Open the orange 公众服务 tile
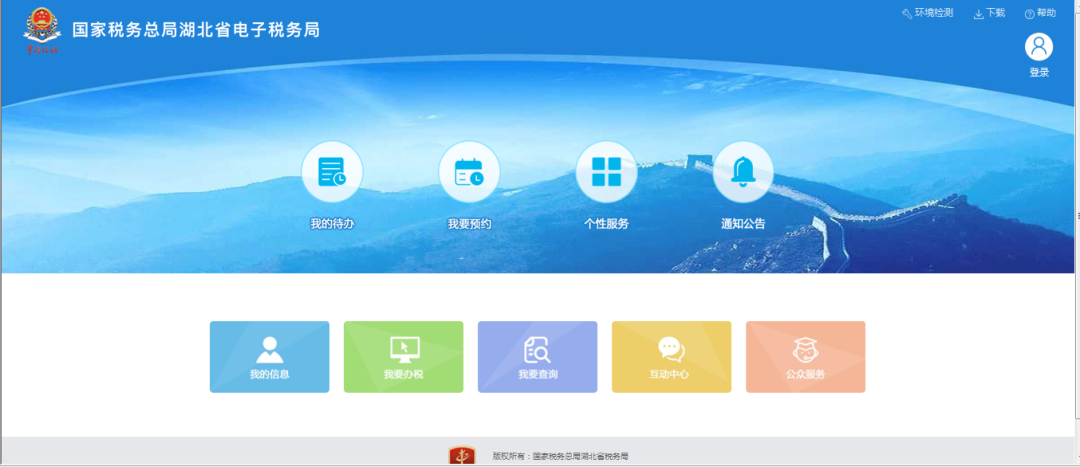1080x467 pixels. [x=805, y=357]
